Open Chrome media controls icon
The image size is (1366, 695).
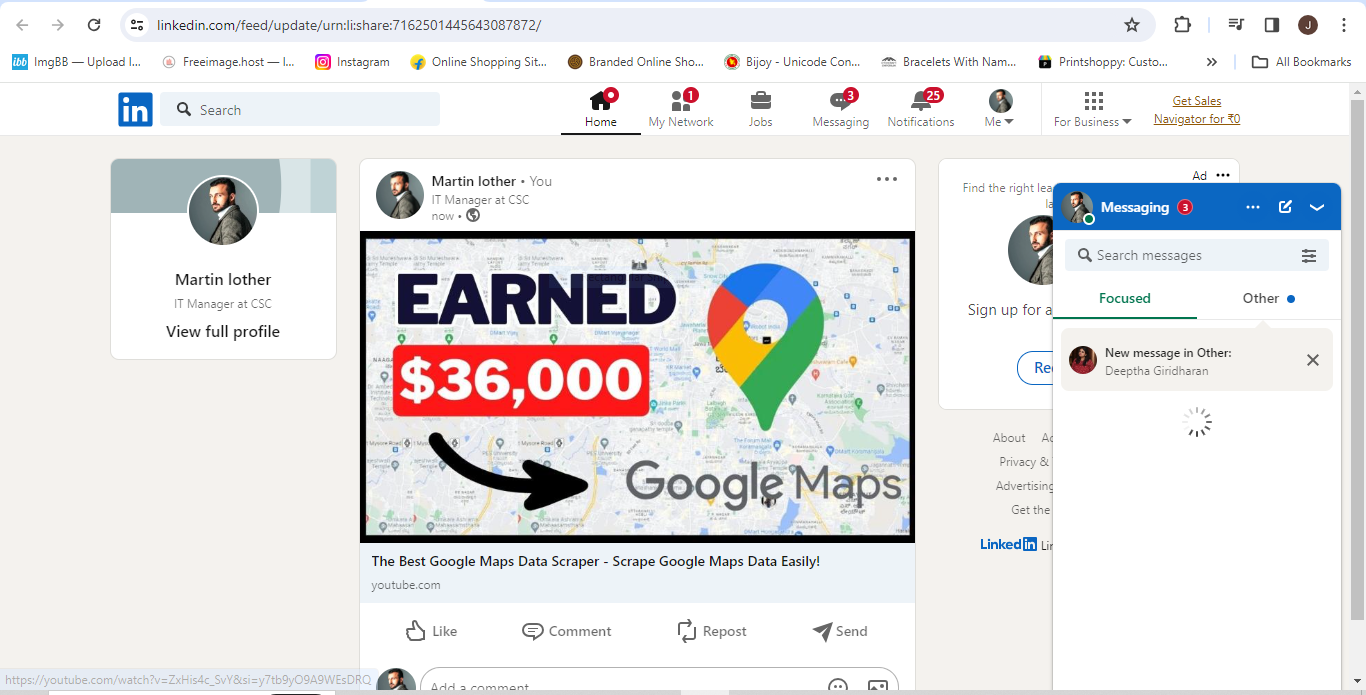1236,25
